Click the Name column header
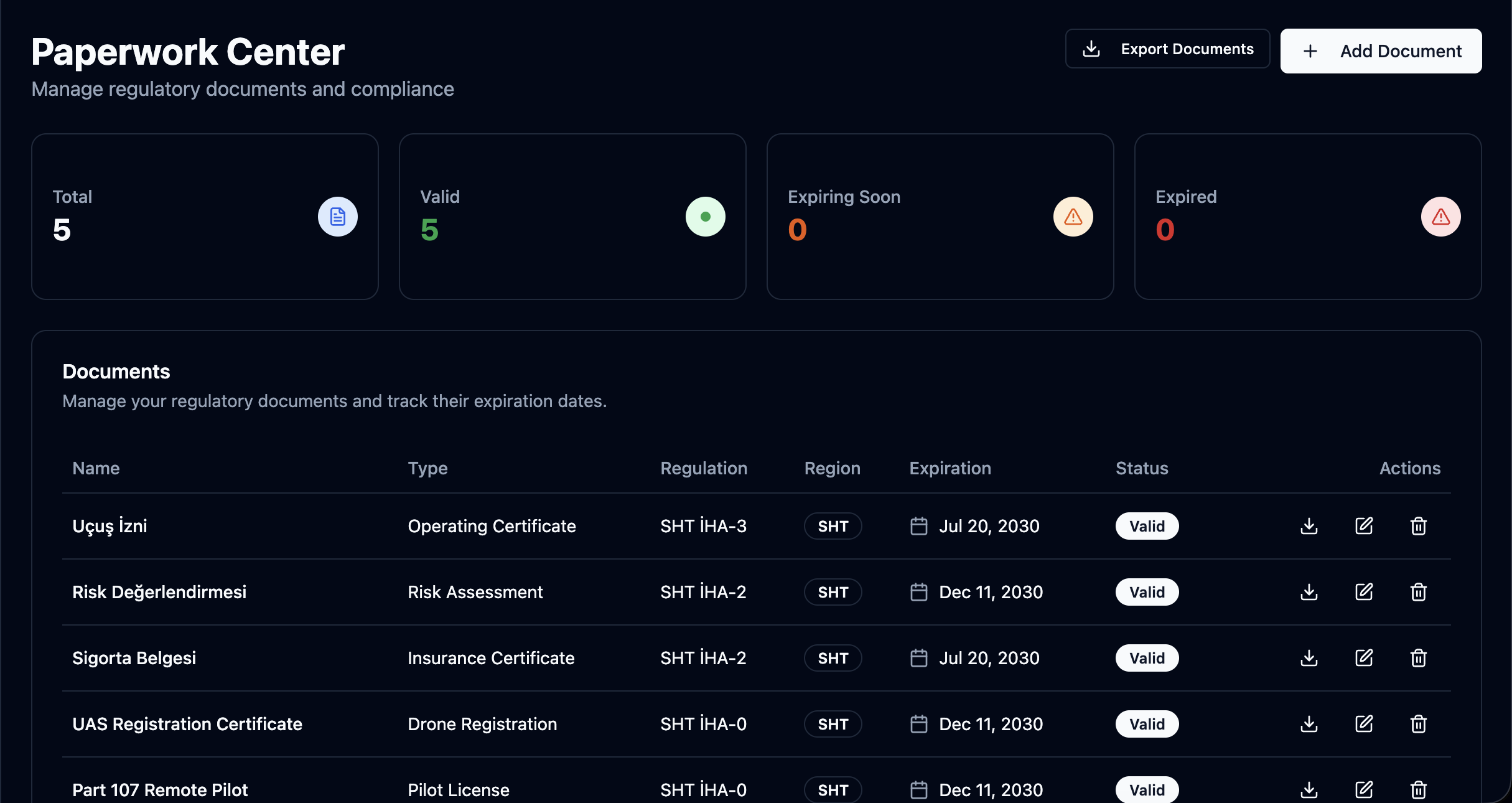 [x=96, y=468]
